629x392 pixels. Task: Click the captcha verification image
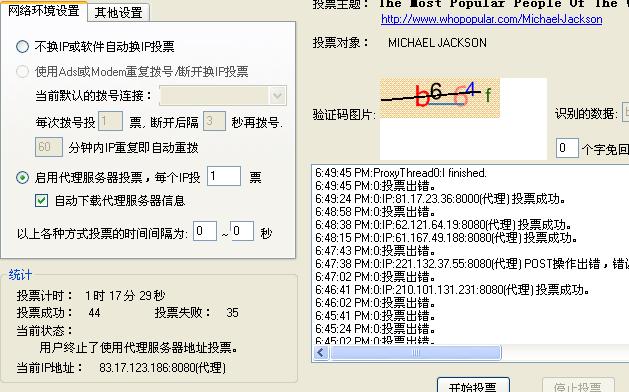(x=440, y=98)
